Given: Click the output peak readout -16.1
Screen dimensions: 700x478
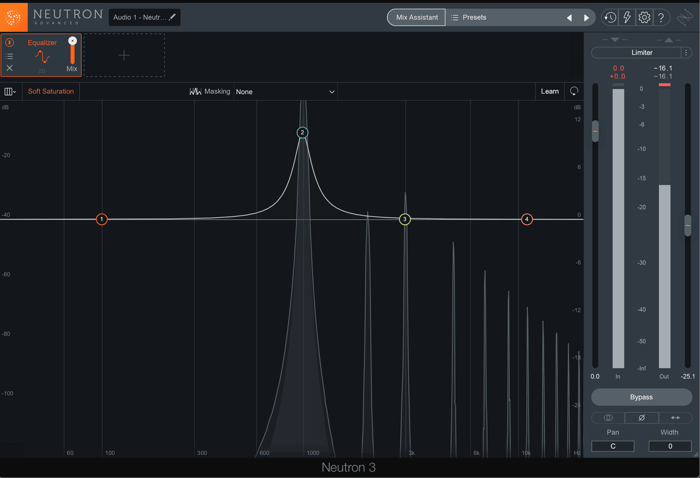Looking at the screenshot, I should [663, 68].
